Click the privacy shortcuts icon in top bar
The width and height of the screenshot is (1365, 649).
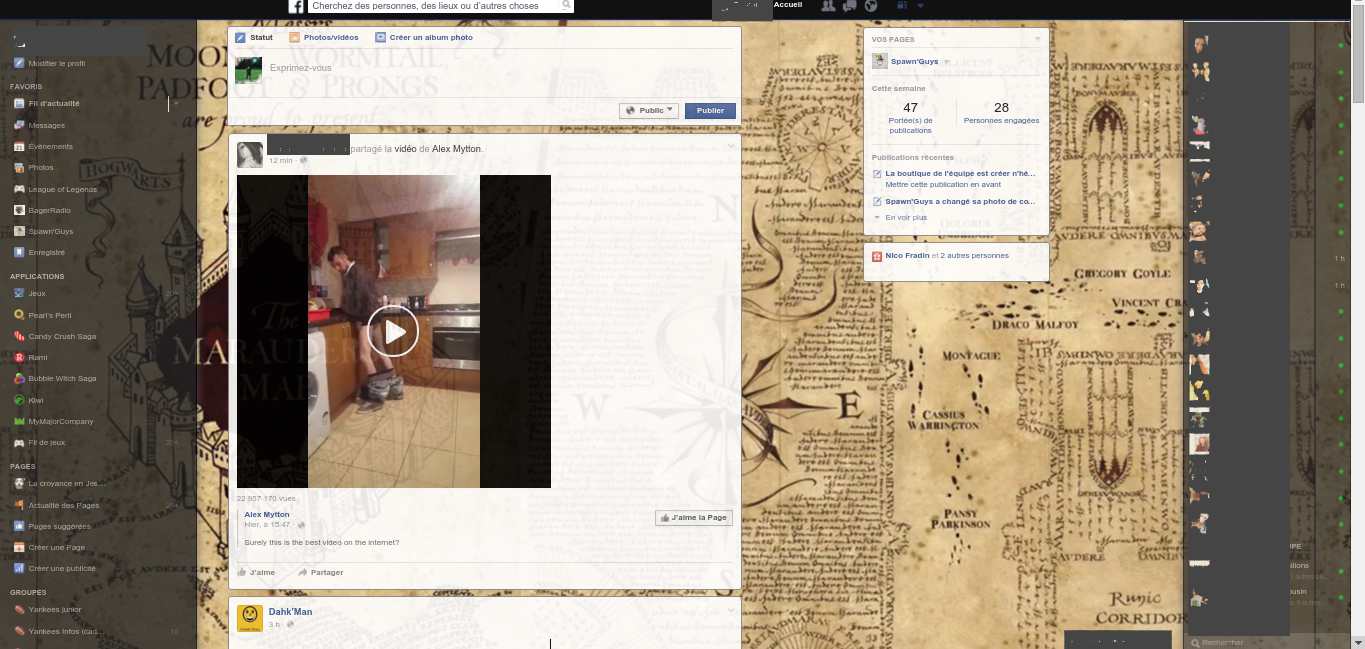click(x=902, y=6)
